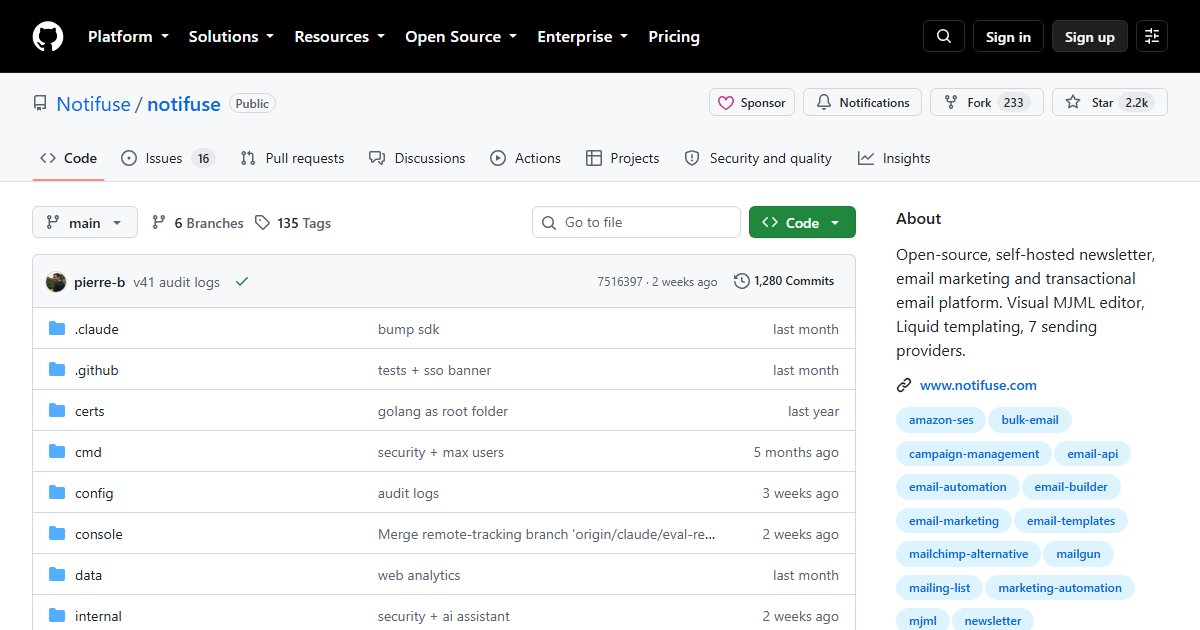The image size is (1200, 630).
Task: Open the config folder icon
Action: click(x=57, y=493)
